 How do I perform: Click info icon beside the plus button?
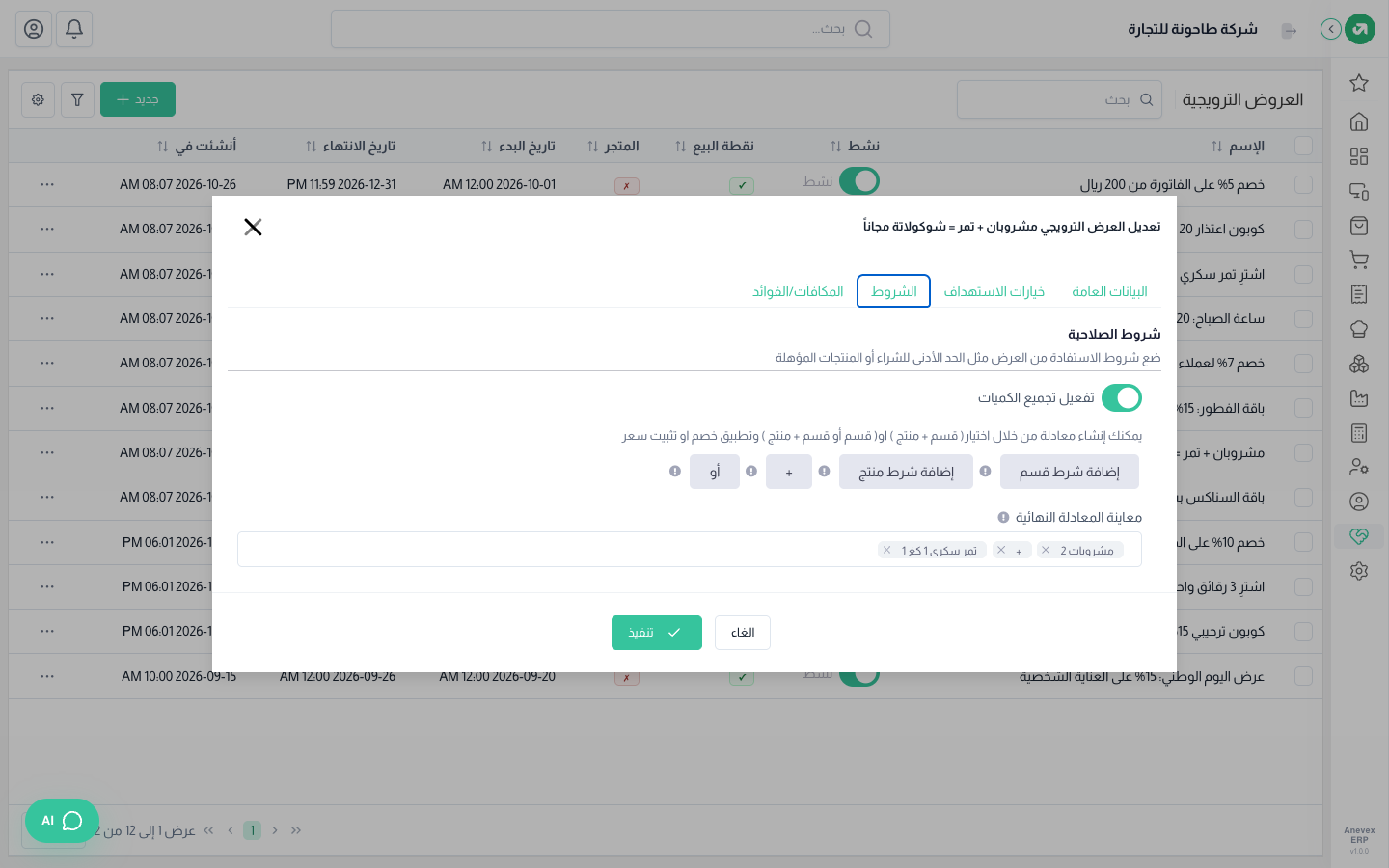point(751,472)
